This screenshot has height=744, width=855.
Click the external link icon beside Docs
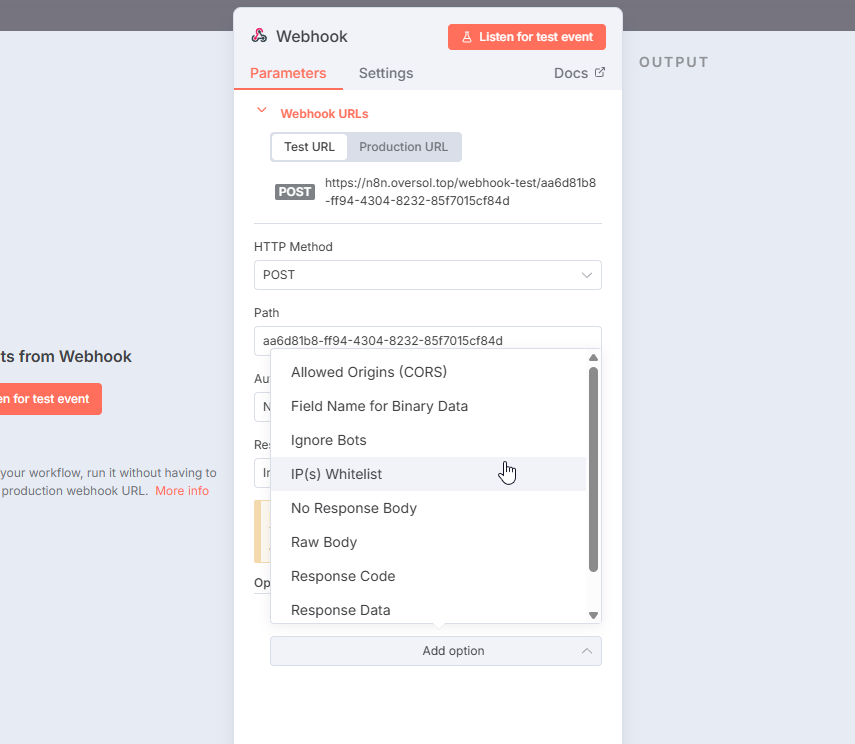click(x=600, y=72)
